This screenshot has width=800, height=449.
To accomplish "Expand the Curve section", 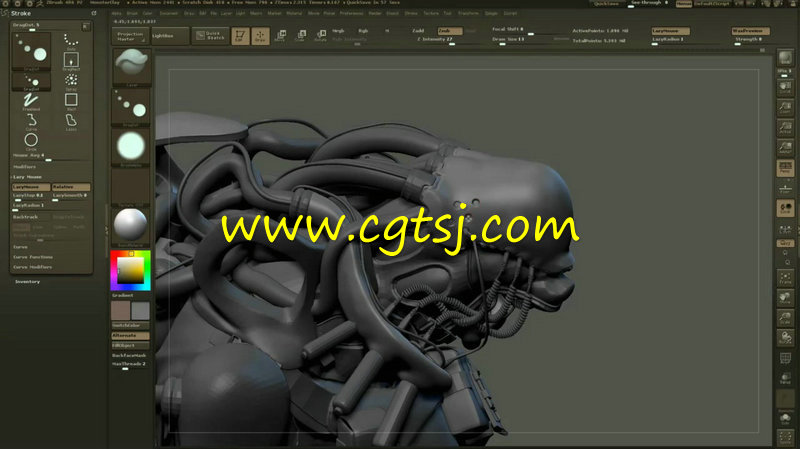I will pyautogui.click(x=20, y=247).
